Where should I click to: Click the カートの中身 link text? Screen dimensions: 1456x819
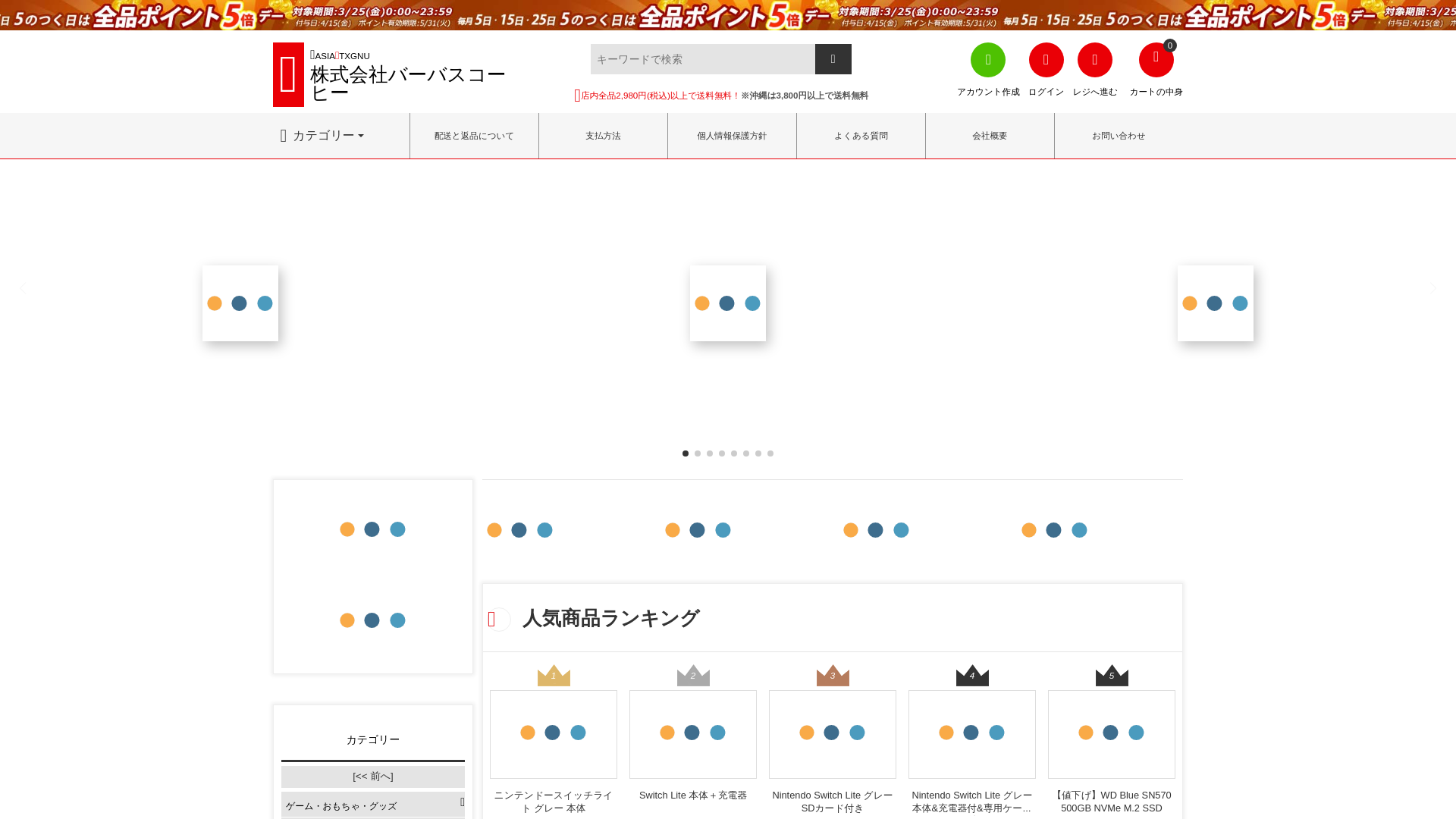(x=1156, y=92)
